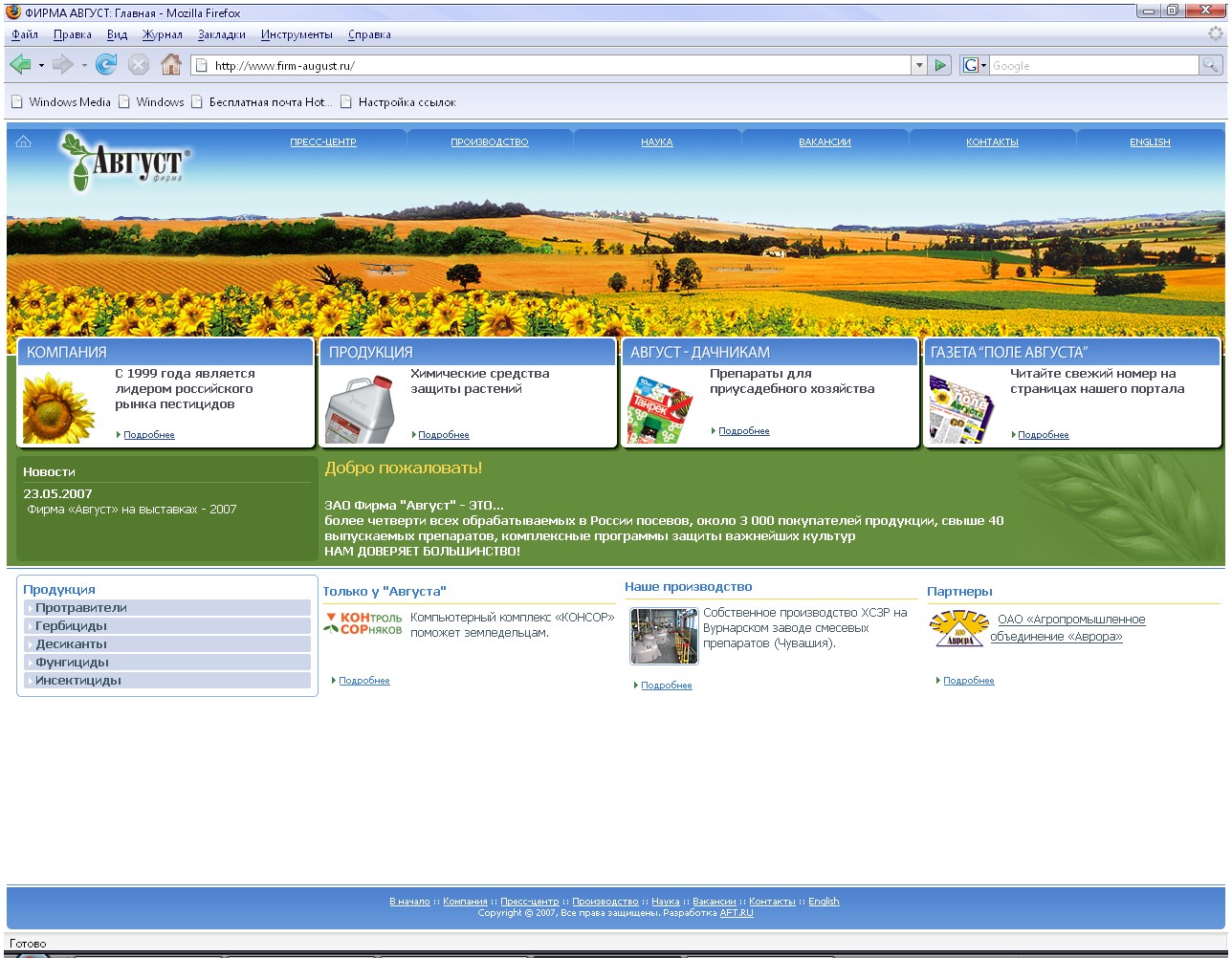Click the factory photo under Наше производство

[x=664, y=636]
